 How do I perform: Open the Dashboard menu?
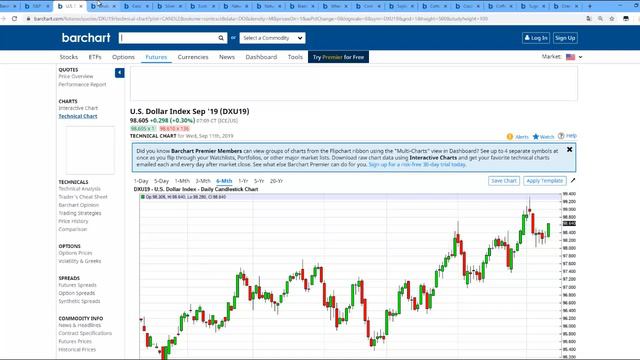tap(261, 57)
